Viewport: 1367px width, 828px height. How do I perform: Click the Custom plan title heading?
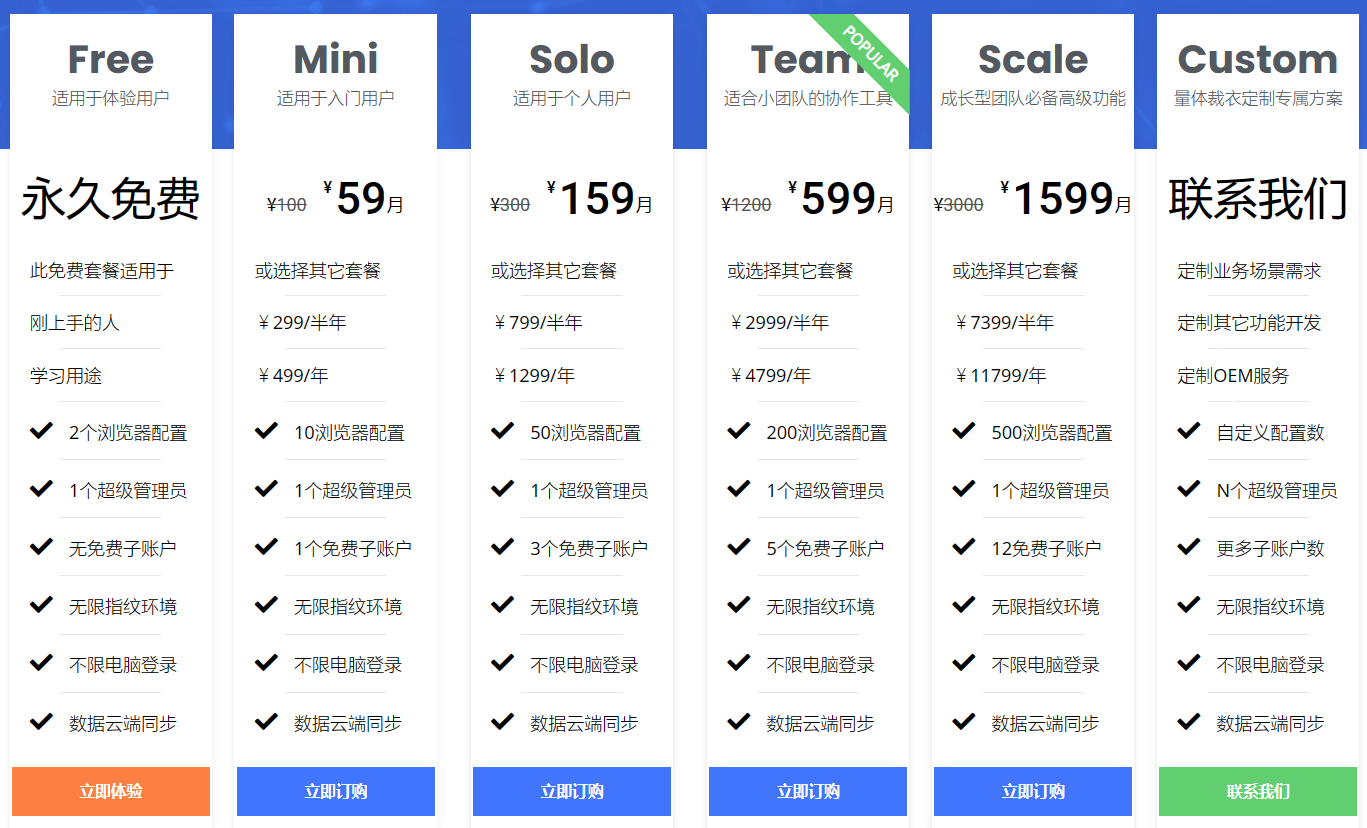[x=1257, y=60]
